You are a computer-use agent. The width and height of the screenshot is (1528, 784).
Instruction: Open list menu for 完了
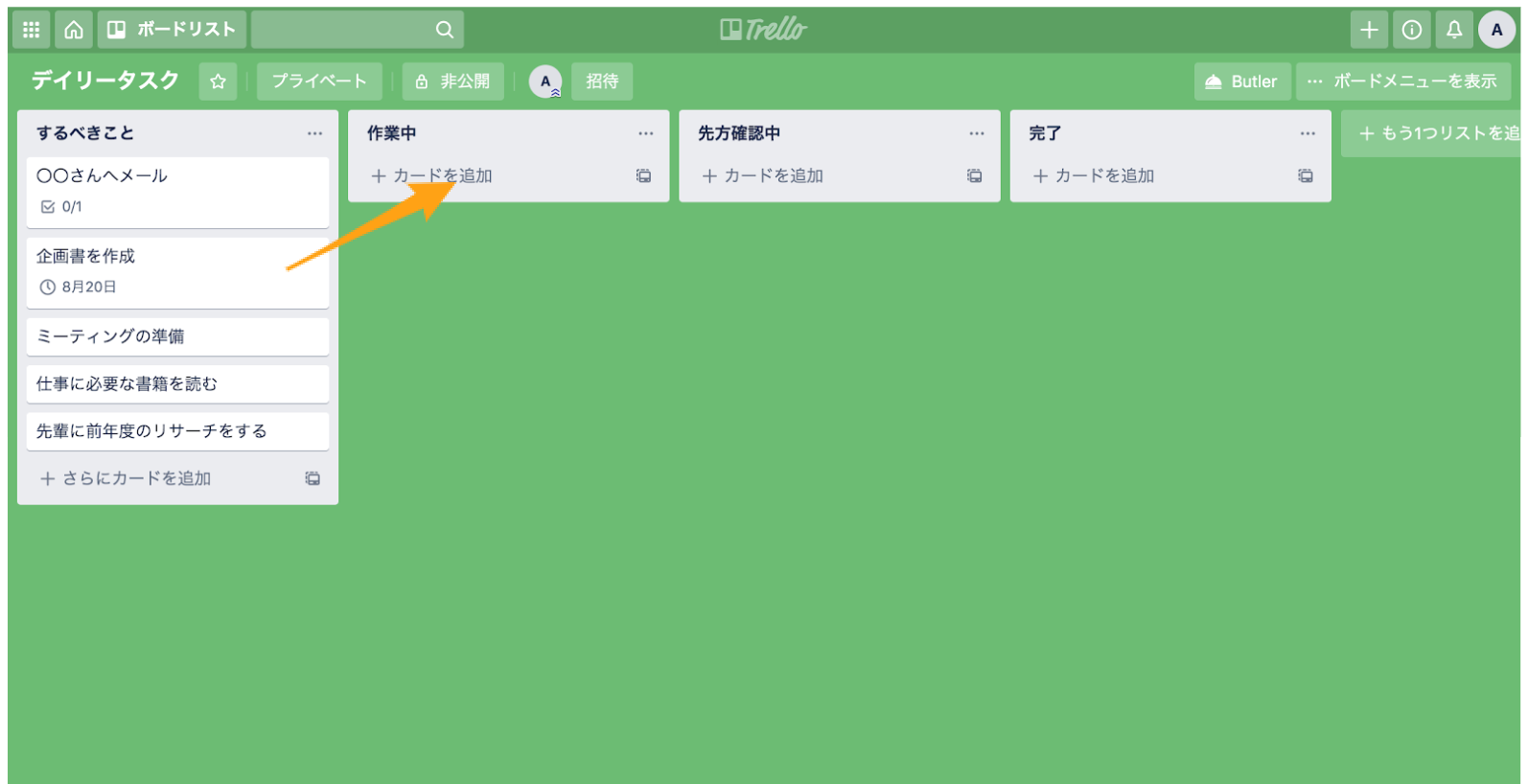point(1308,133)
